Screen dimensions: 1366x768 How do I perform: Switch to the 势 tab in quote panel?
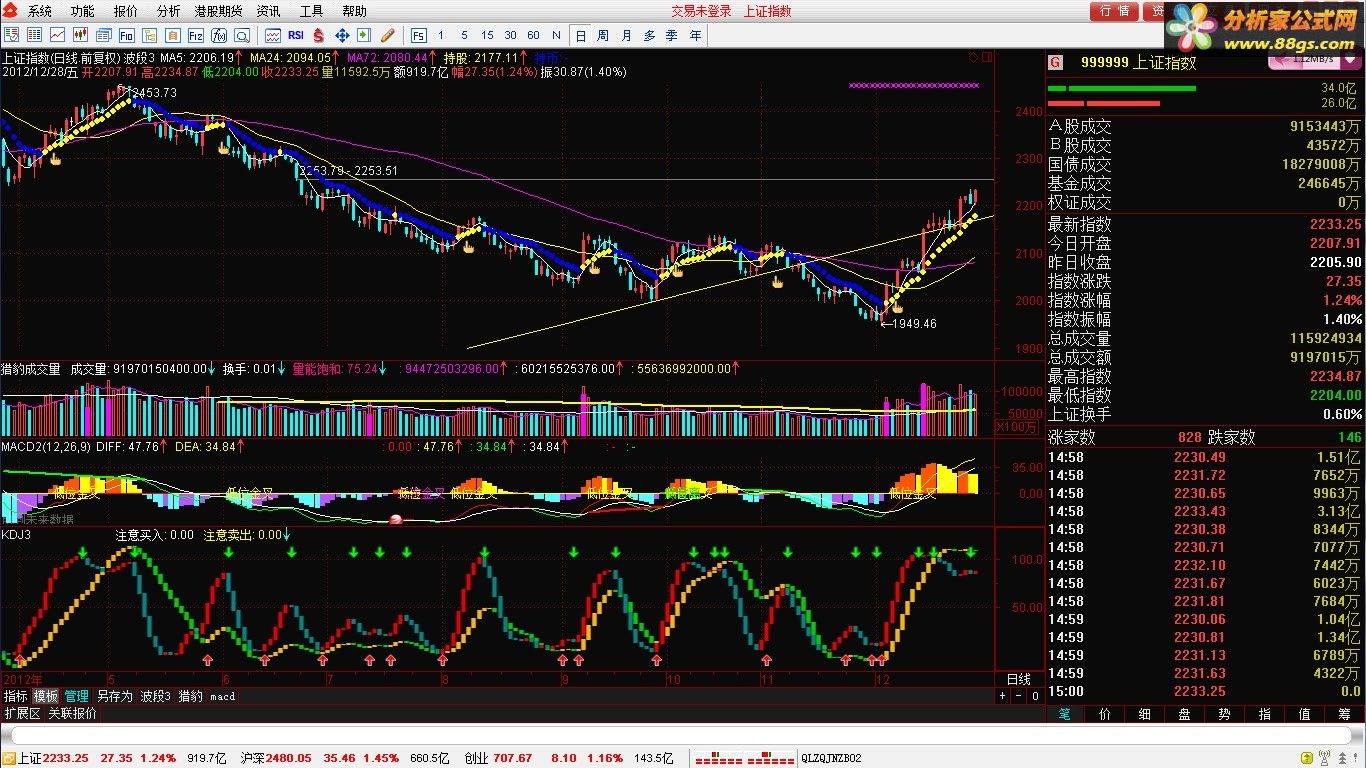[x=1224, y=714]
